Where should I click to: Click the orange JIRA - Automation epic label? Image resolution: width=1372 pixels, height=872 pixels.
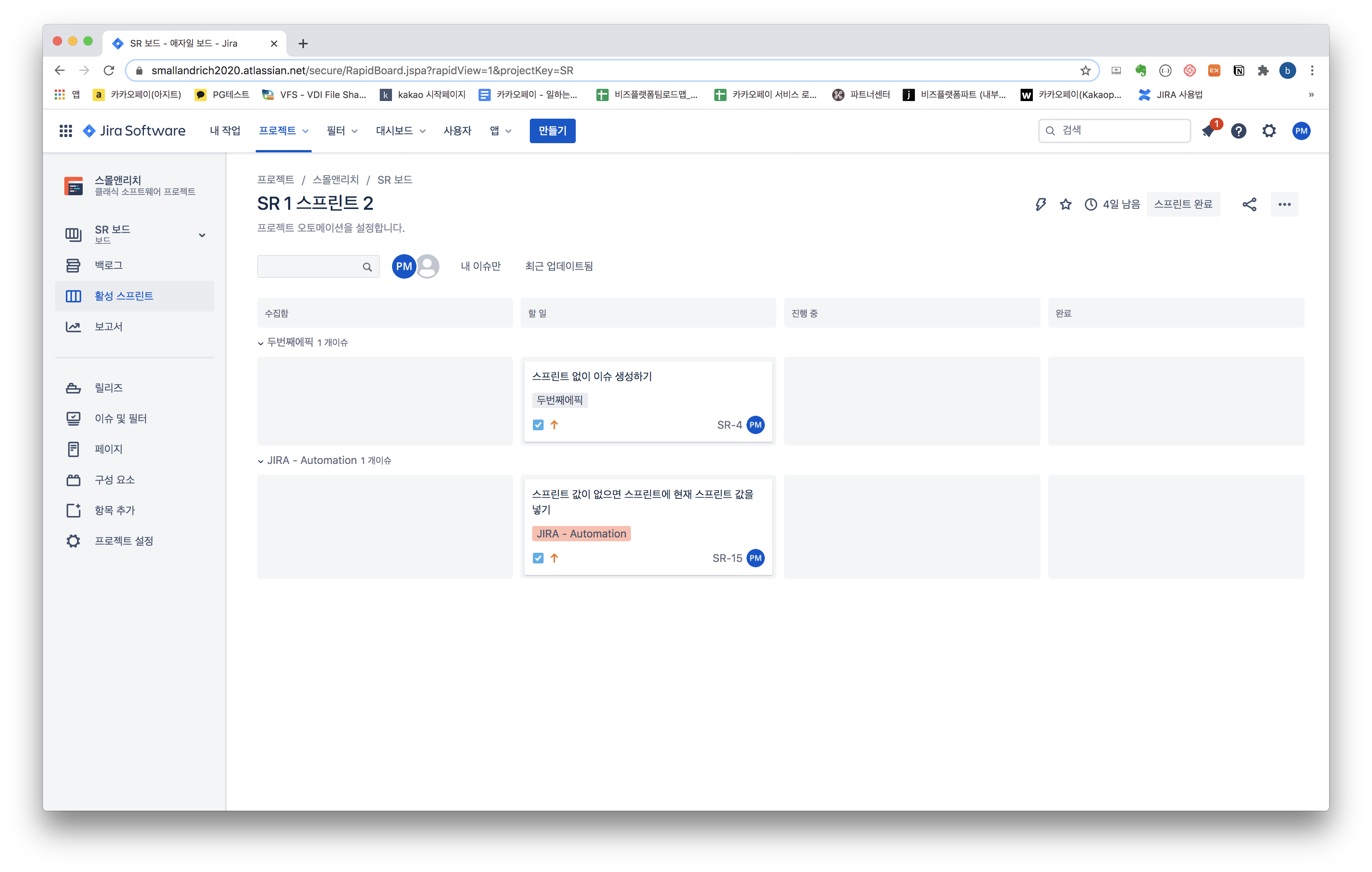pyautogui.click(x=581, y=534)
